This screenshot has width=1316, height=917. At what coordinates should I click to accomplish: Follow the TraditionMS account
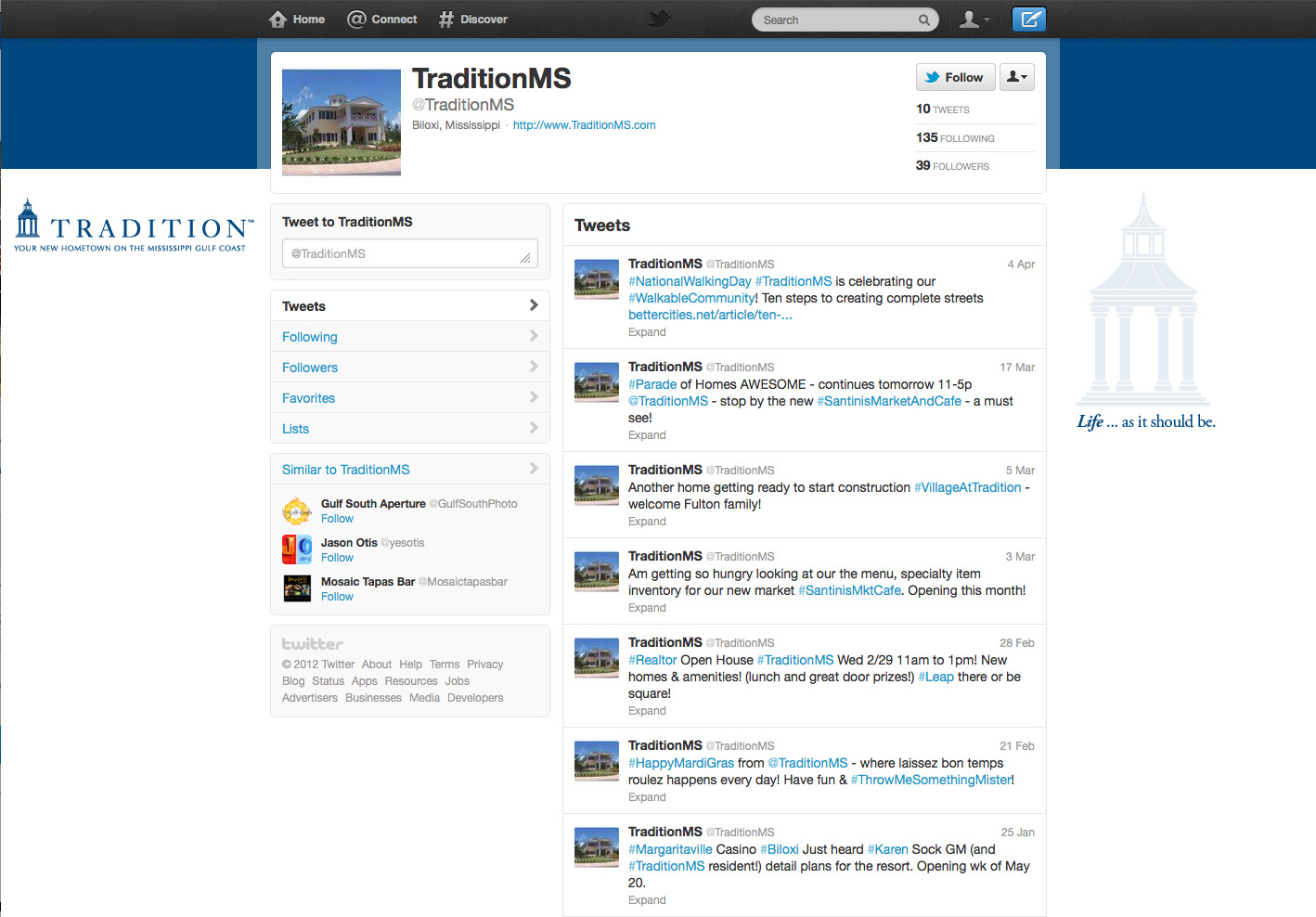955,77
